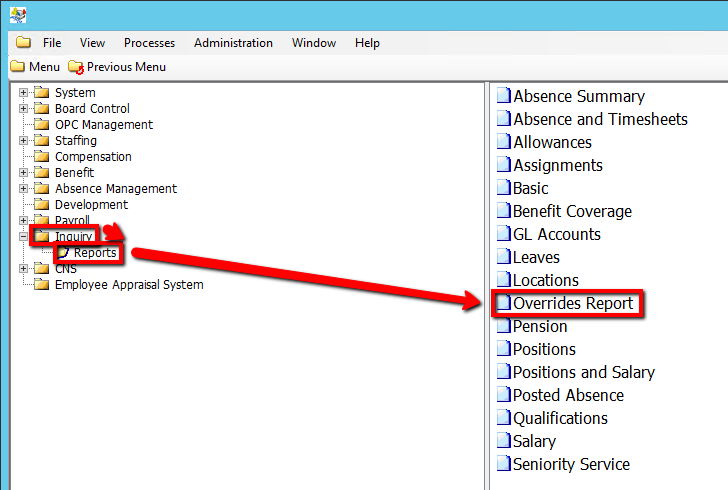Click the GL Accounts document icon
Image resolution: width=728 pixels, height=490 pixels.
point(504,235)
